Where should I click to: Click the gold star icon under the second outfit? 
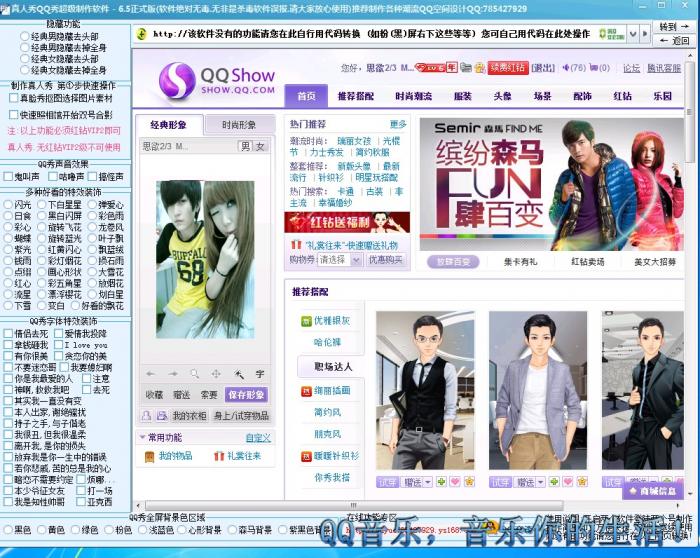[x=582, y=482]
